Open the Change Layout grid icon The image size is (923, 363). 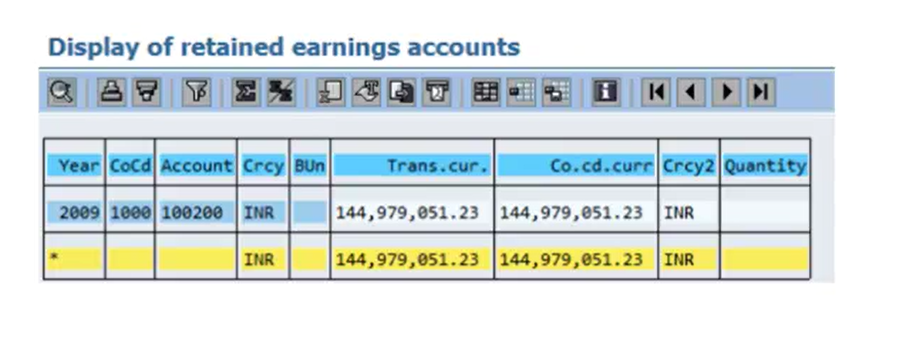[x=486, y=92]
